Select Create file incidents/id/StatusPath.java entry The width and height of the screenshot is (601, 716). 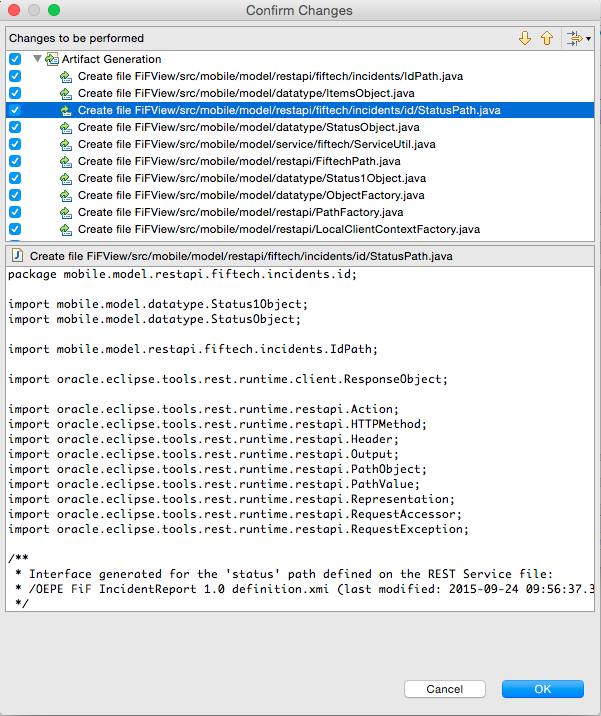tap(289, 110)
